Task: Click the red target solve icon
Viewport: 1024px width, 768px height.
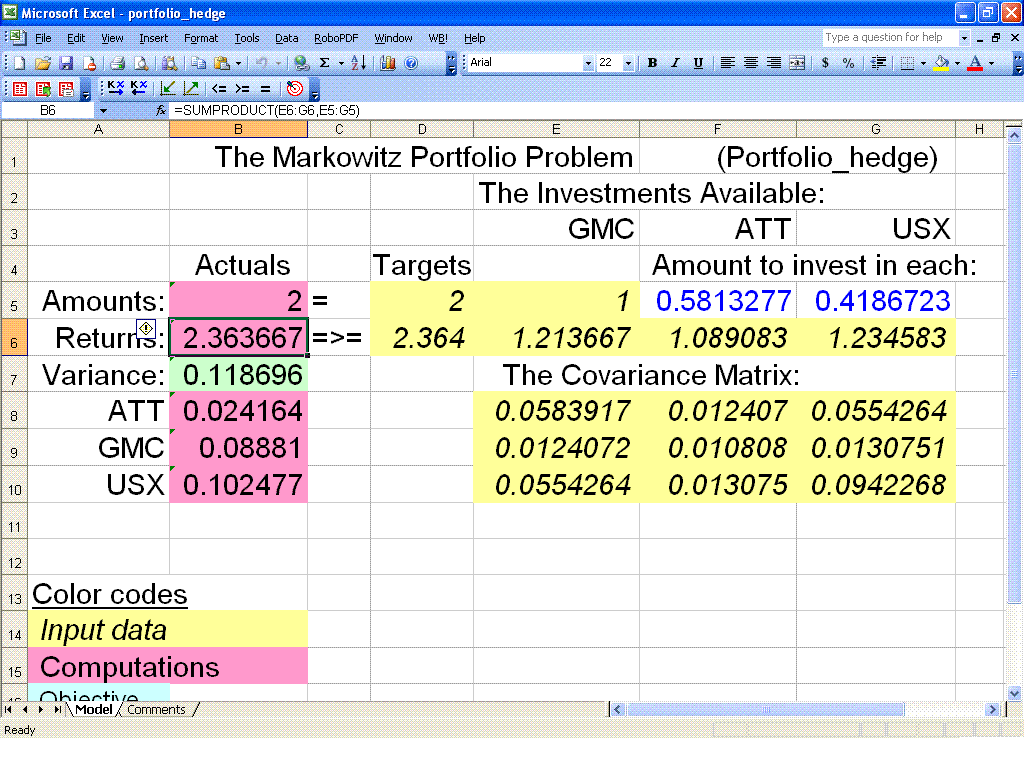Action: click(295, 88)
